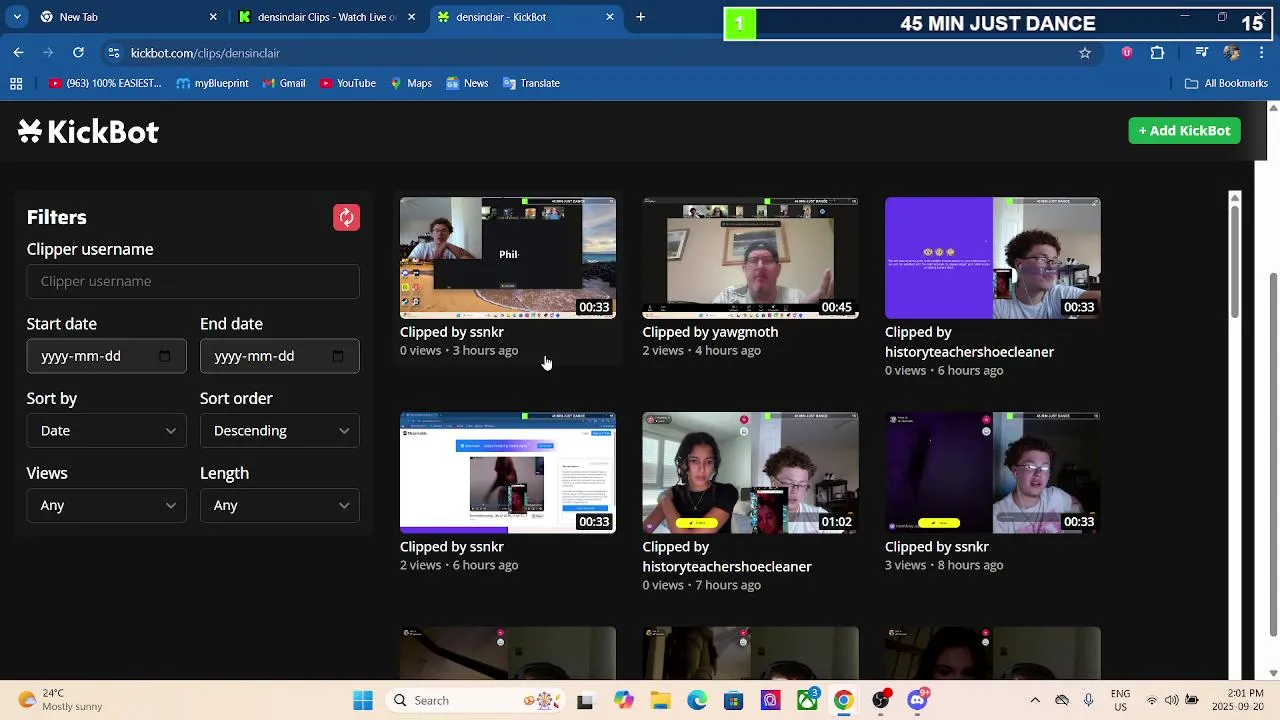
Task: Play the ssnkr clip from 3 hours ago
Action: [x=508, y=258]
